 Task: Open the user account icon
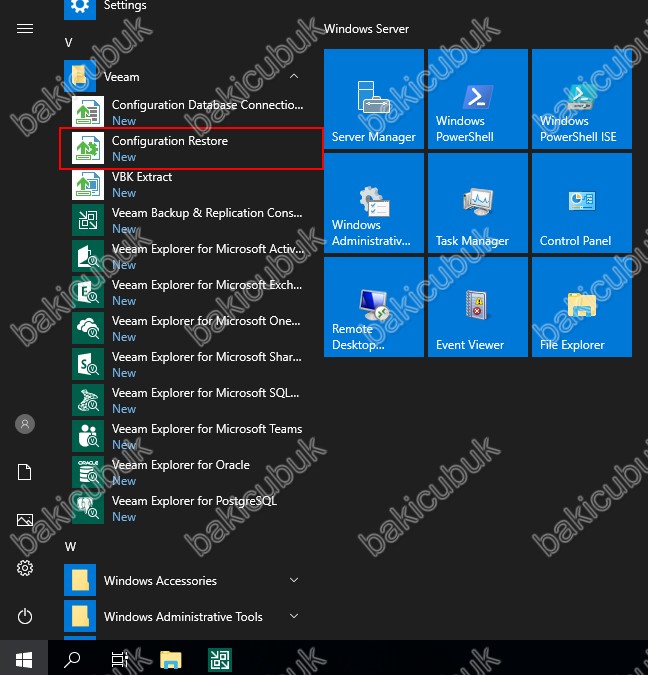[25, 424]
